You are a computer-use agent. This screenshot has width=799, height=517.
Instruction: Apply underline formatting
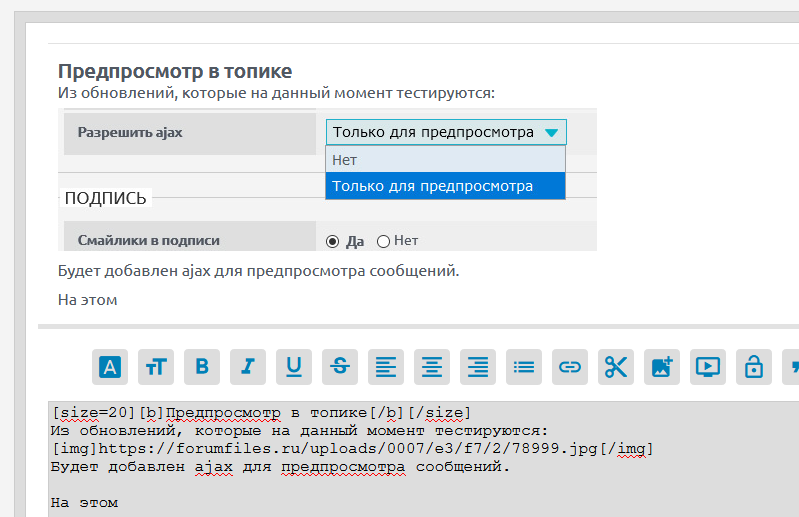[294, 367]
